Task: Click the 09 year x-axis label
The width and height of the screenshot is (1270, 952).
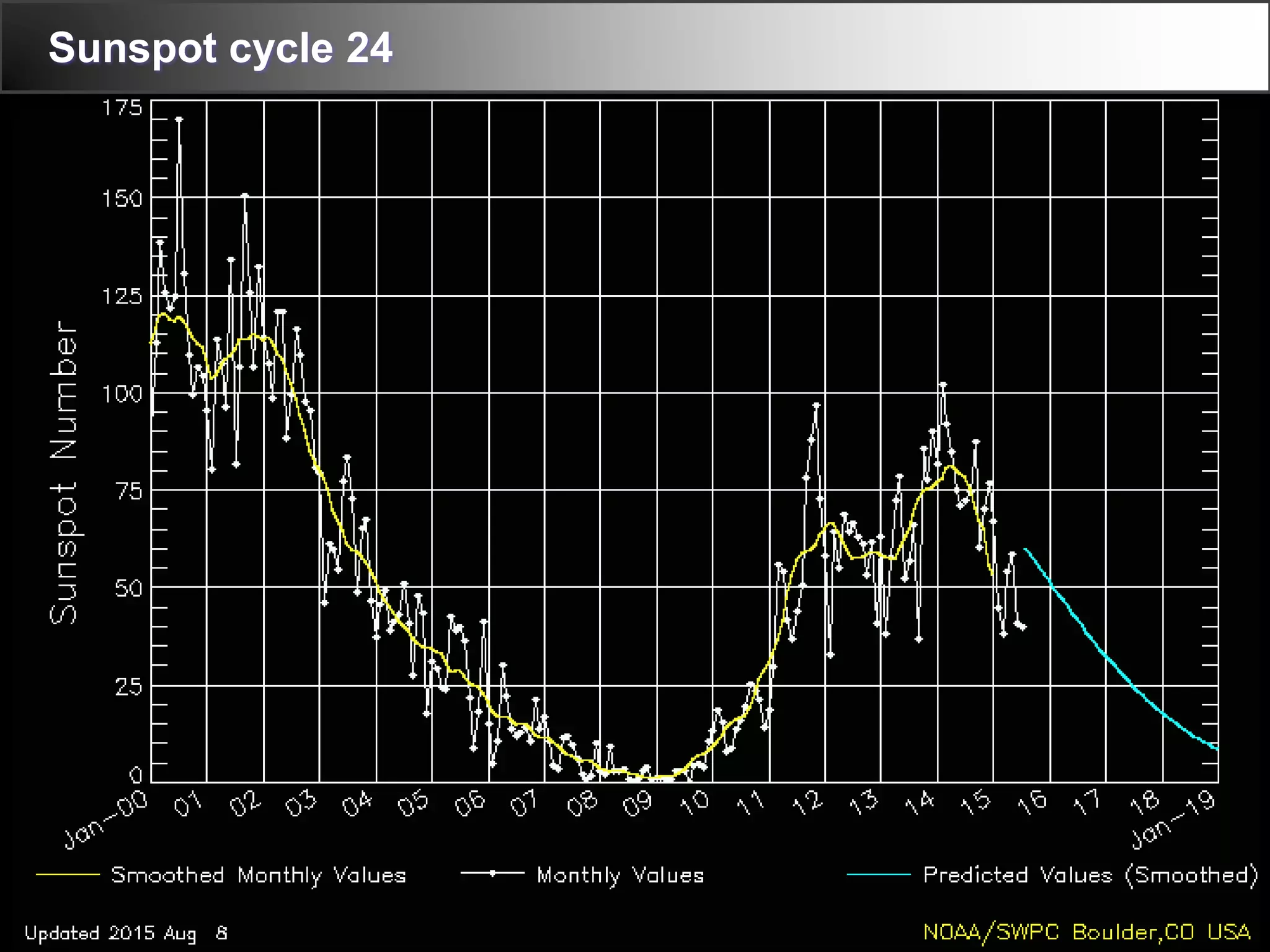Action: 638,804
